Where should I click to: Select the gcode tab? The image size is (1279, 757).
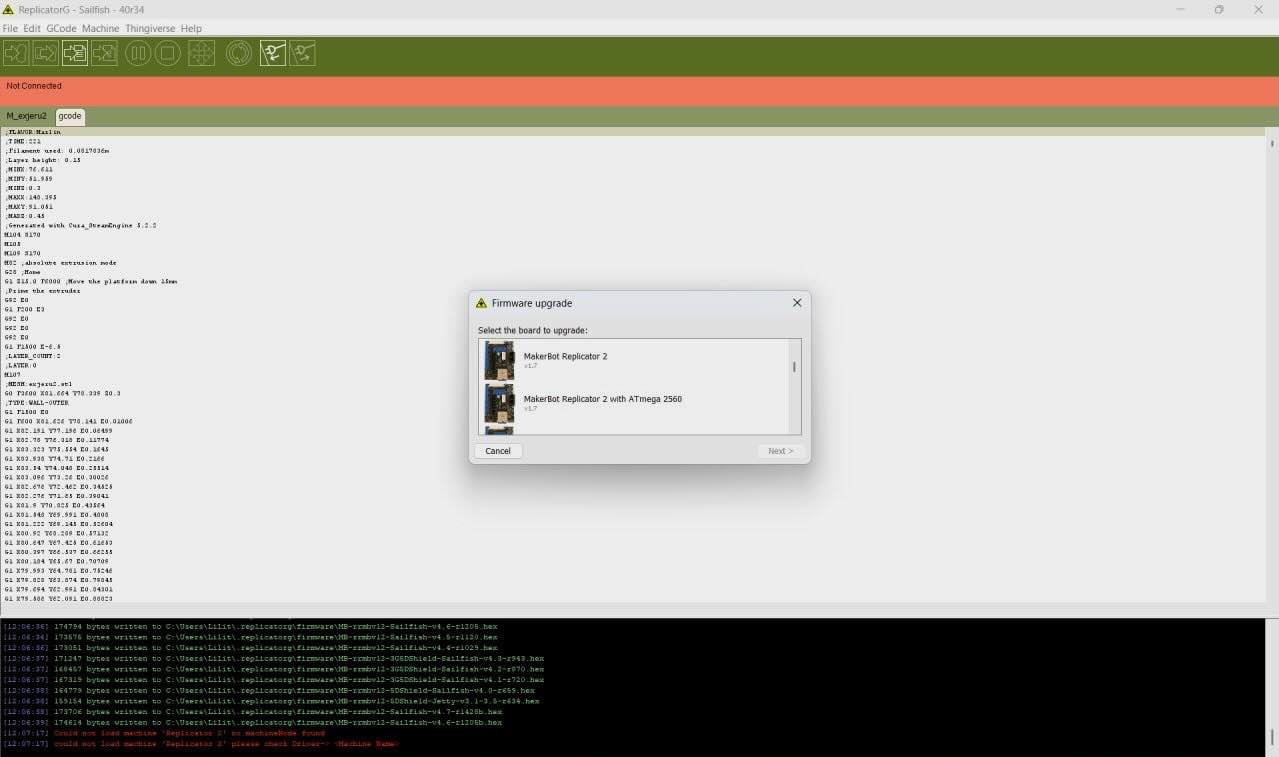tap(70, 116)
